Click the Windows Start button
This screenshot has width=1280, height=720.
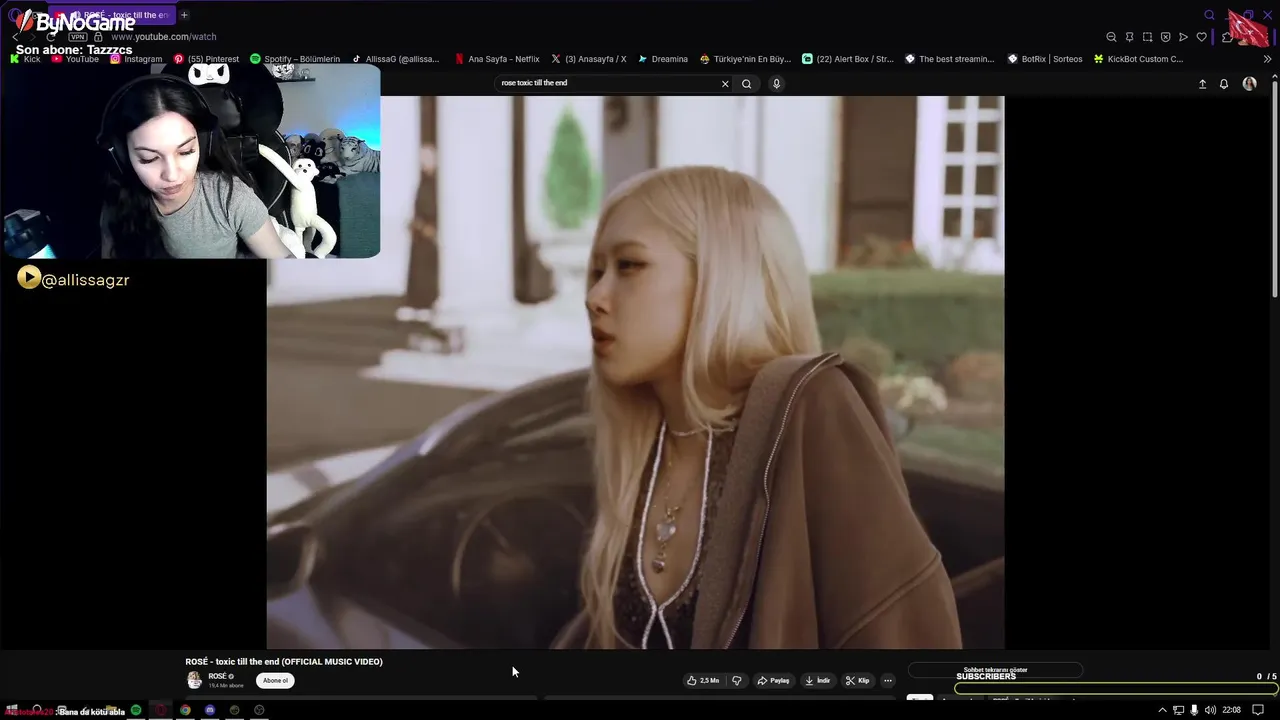pyautogui.click(x=12, y=710)
